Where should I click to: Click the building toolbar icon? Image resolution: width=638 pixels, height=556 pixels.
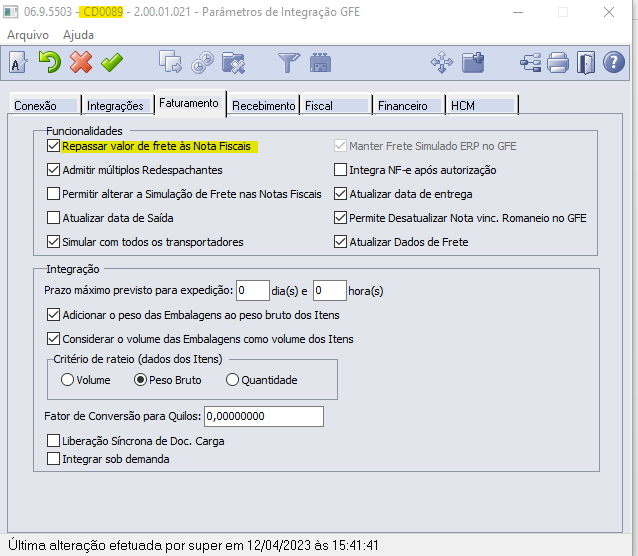321,63
